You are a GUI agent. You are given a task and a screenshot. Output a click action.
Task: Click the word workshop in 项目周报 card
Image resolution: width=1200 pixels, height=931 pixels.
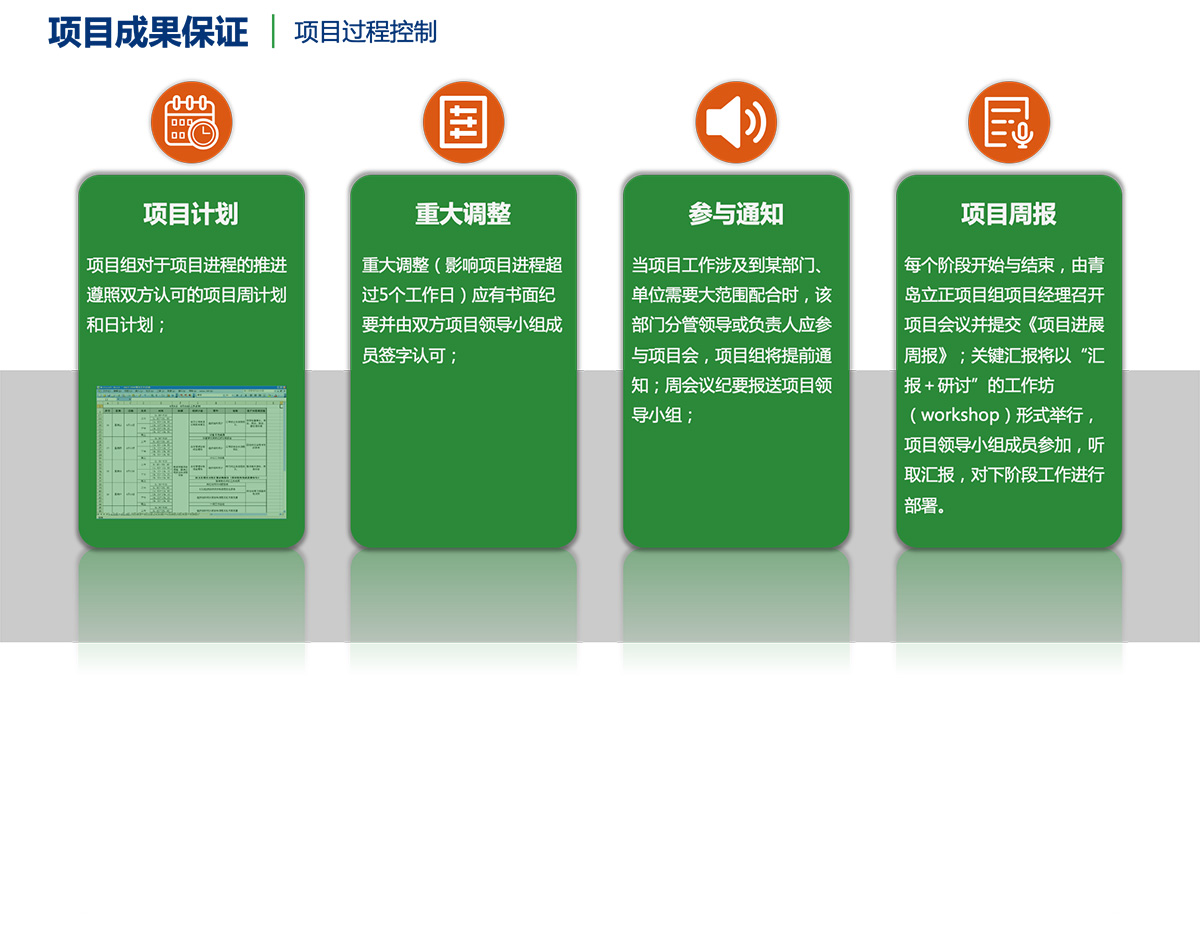[x=959, y=415]
